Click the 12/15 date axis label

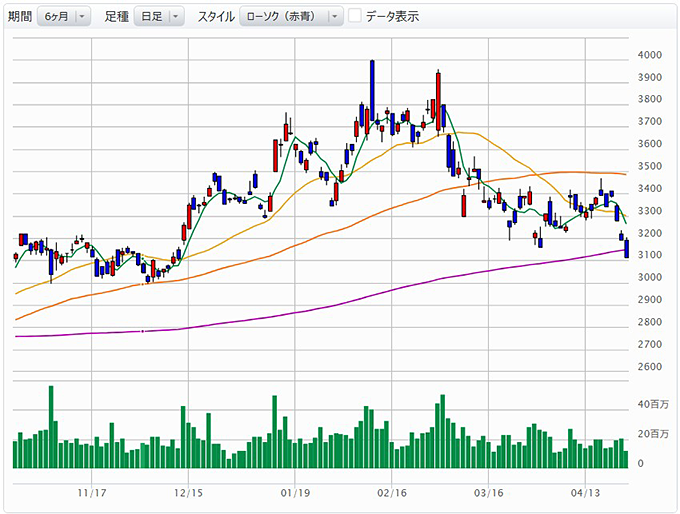tap(188, 493)
